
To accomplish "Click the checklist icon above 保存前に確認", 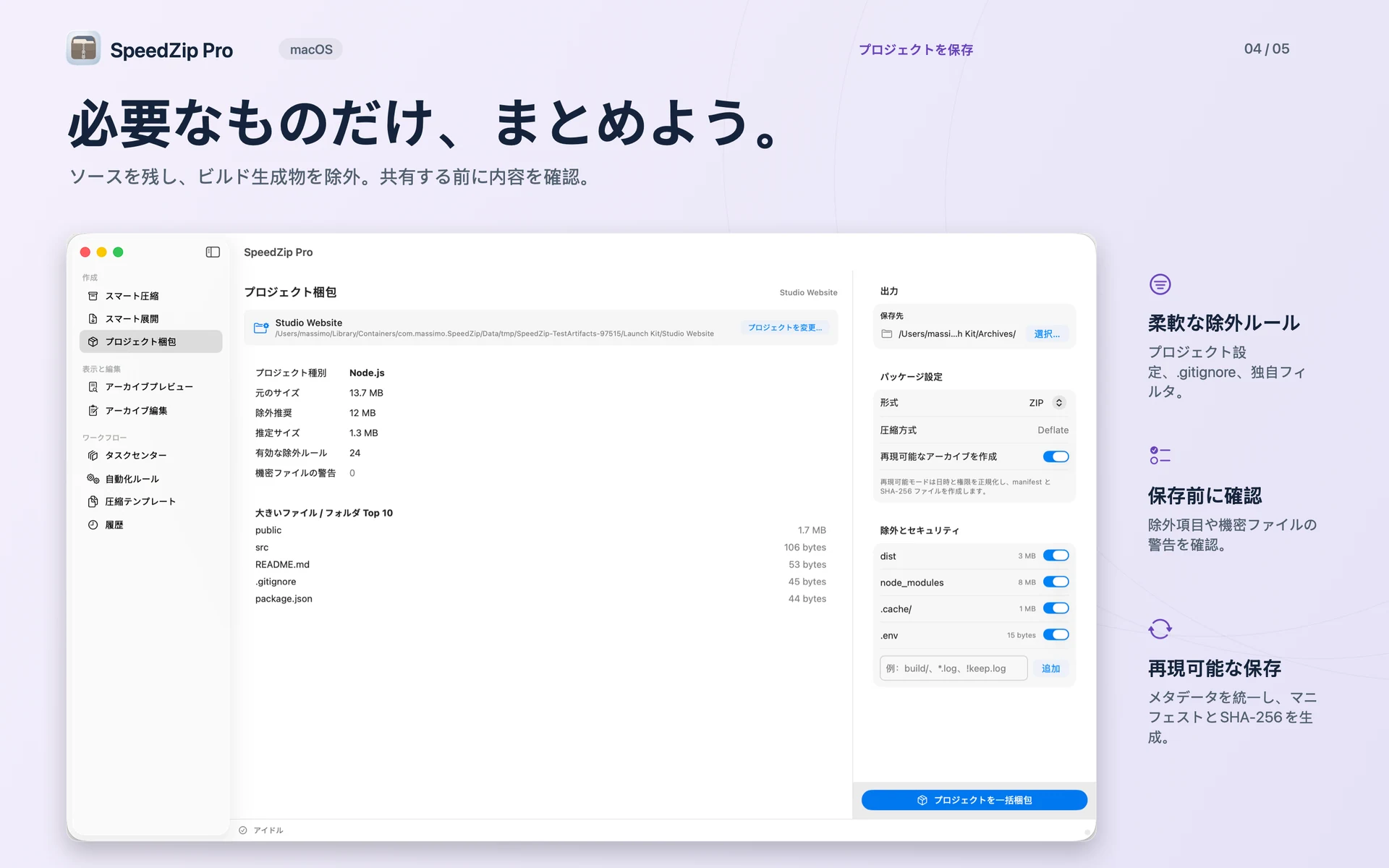I will coord(1160,456).
